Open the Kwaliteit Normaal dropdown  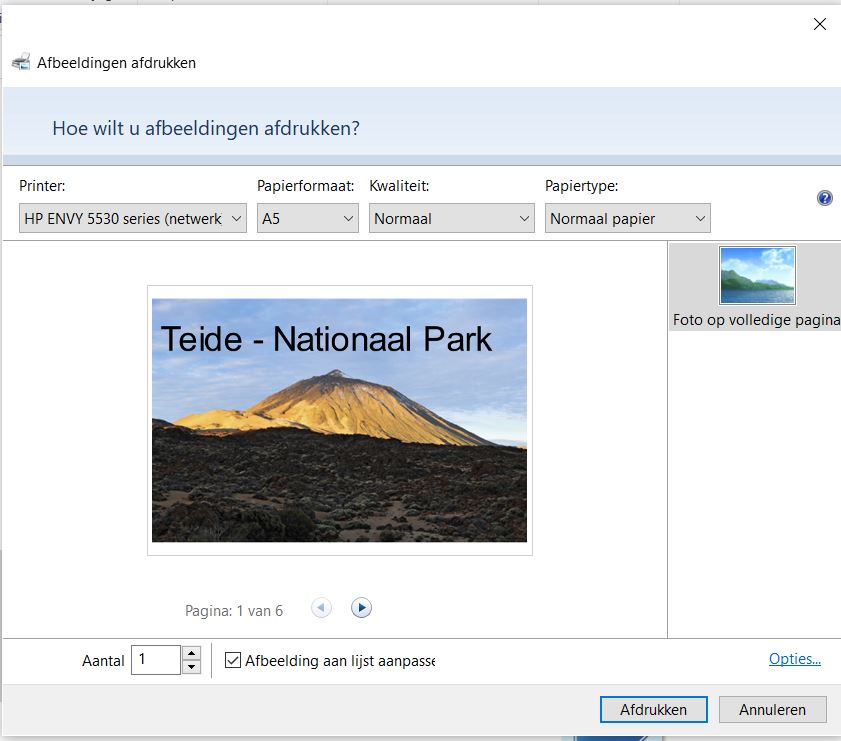[x=452, y=218]
